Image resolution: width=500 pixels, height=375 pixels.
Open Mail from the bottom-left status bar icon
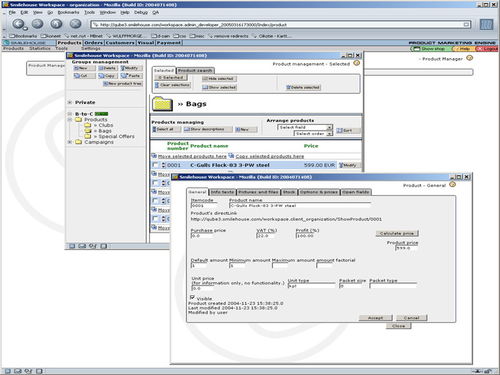18,371
